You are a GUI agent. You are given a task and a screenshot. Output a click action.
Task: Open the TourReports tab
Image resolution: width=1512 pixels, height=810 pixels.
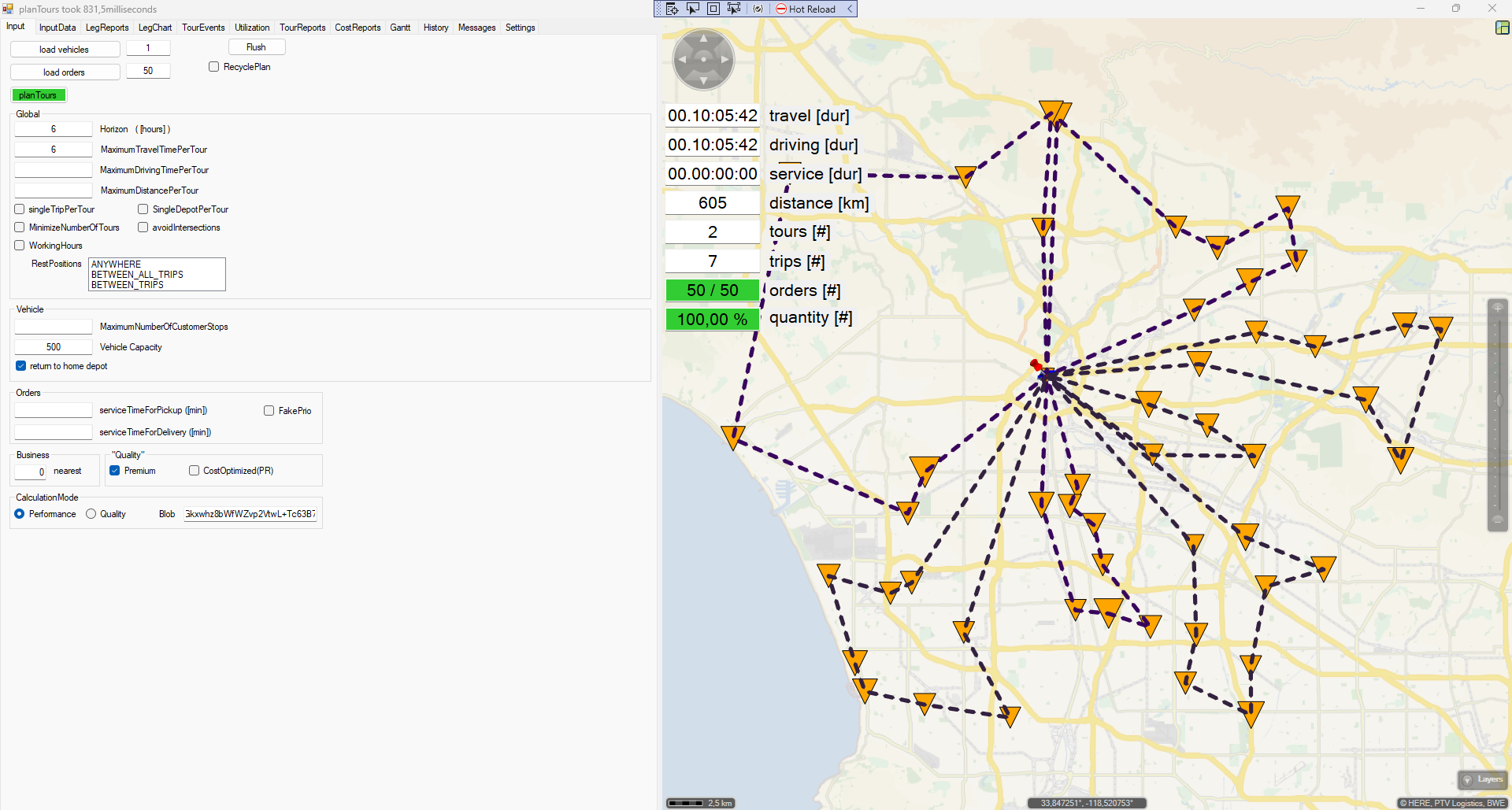coord(302,28)
